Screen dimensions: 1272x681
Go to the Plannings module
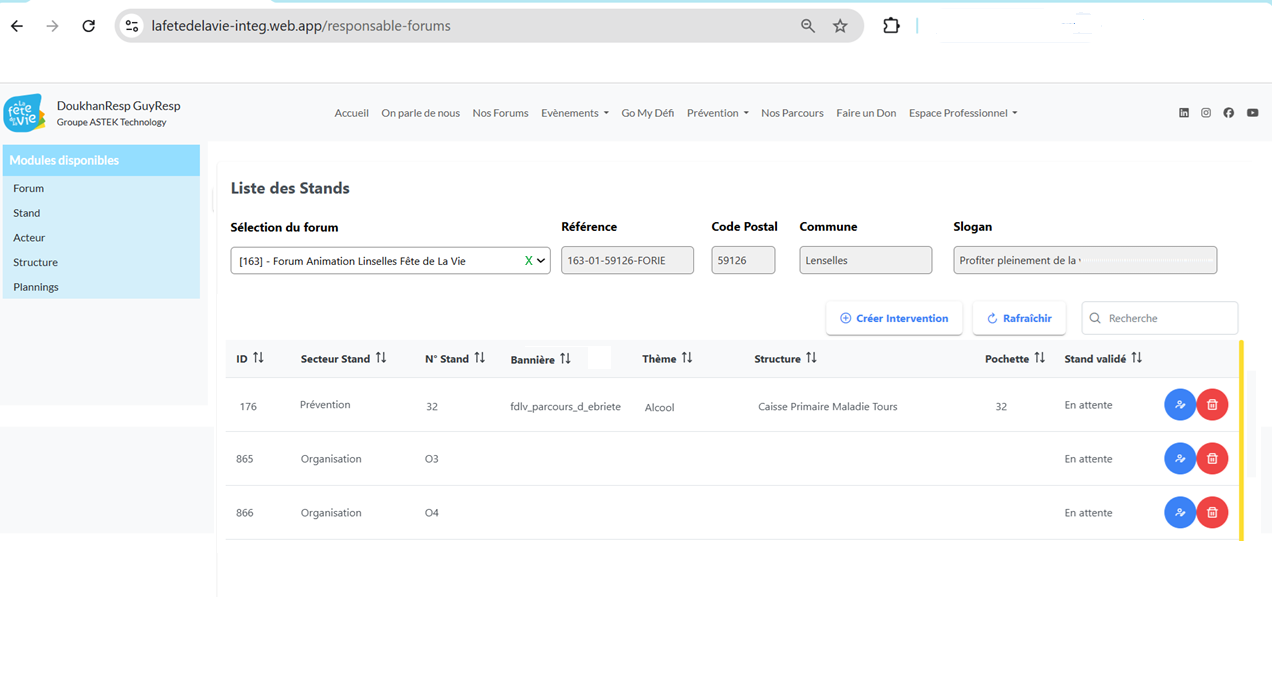36,287
